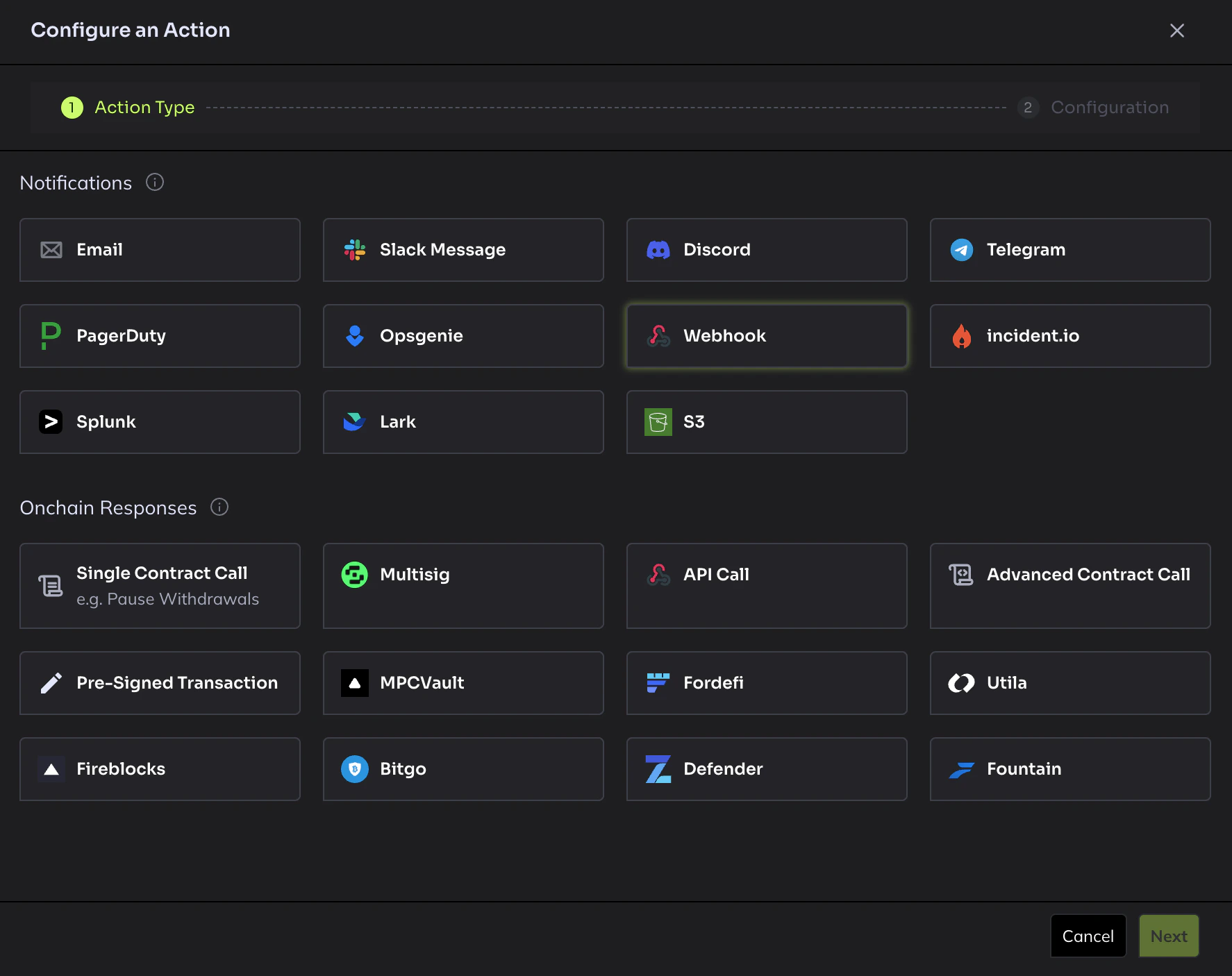Select the Multisig label text
Viewport: 1232px width, 976px height.
[415, 575]
